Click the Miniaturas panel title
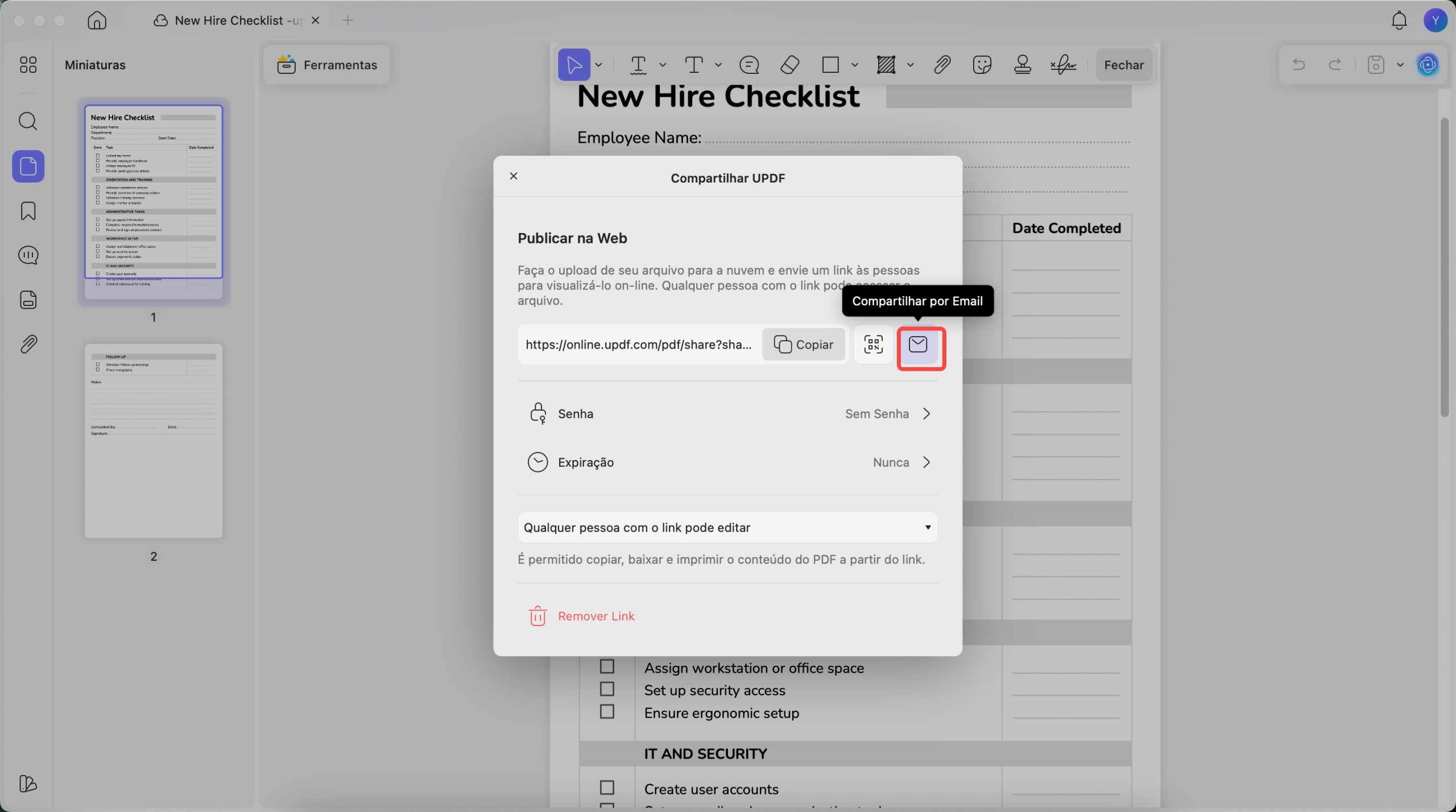The width and height of the screenshot is (1456, 812). [95, 65]
